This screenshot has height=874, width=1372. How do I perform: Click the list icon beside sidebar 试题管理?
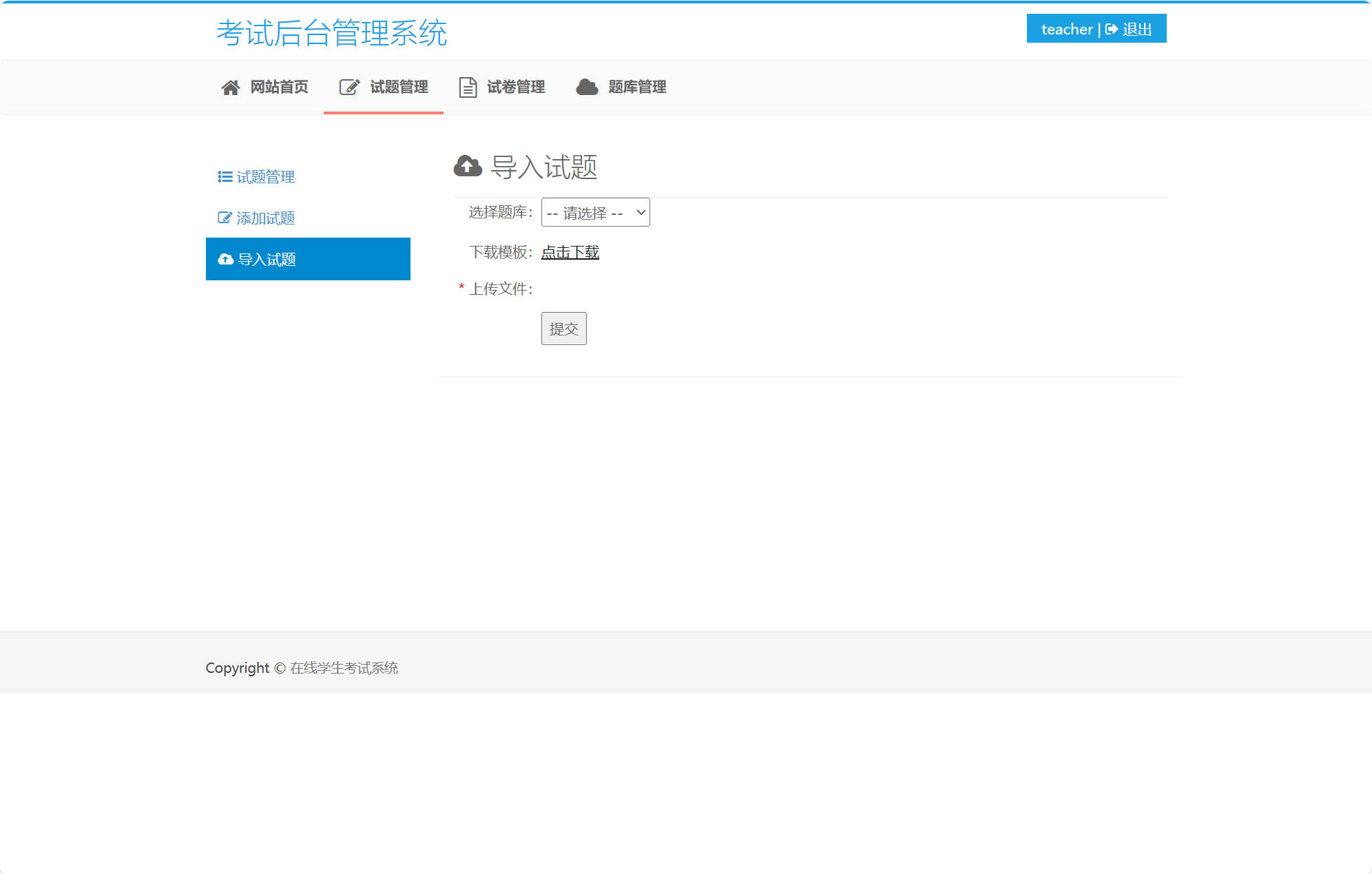224,177
